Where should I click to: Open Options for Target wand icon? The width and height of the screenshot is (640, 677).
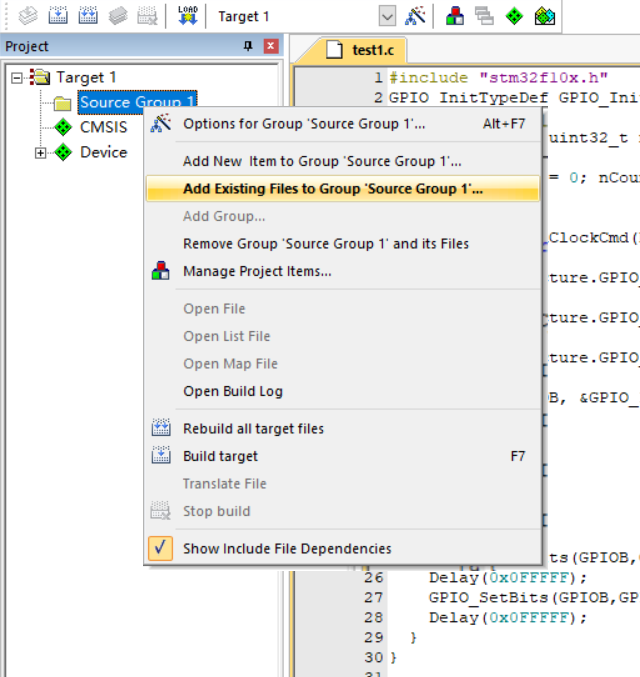click(415, 16)
